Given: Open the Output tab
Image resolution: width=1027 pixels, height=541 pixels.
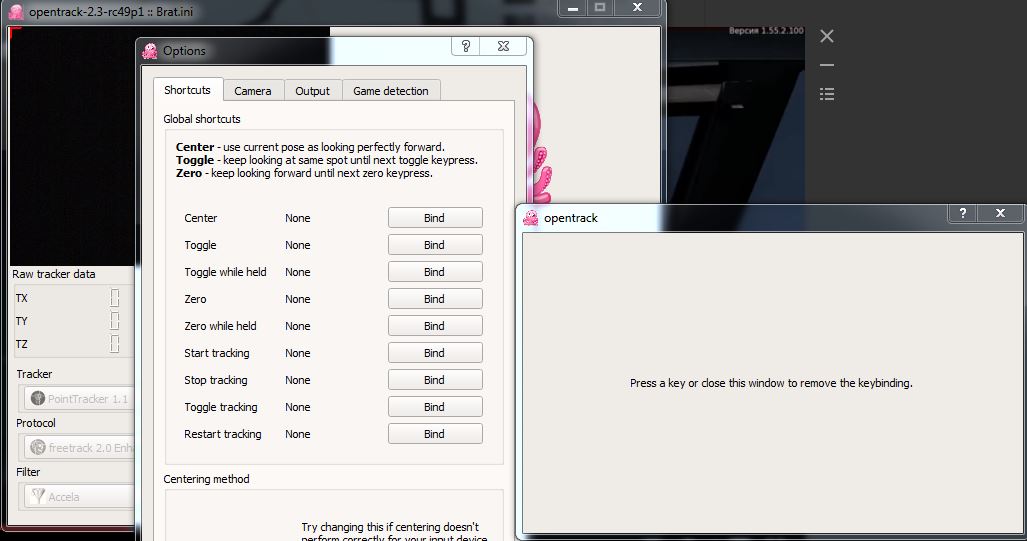Looking at the screenshot, I should 312,91.
